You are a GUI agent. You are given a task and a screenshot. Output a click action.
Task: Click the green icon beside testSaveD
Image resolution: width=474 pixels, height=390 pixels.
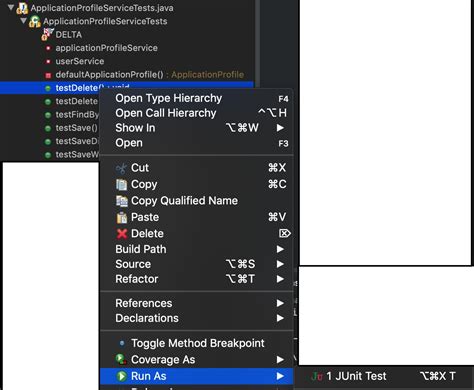(x=48, y=142)
